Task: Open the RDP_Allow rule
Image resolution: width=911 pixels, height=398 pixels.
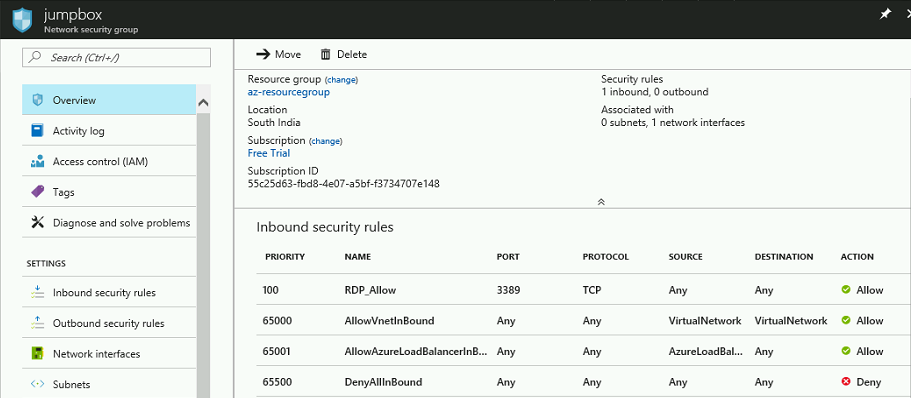Action: point(372,290)
